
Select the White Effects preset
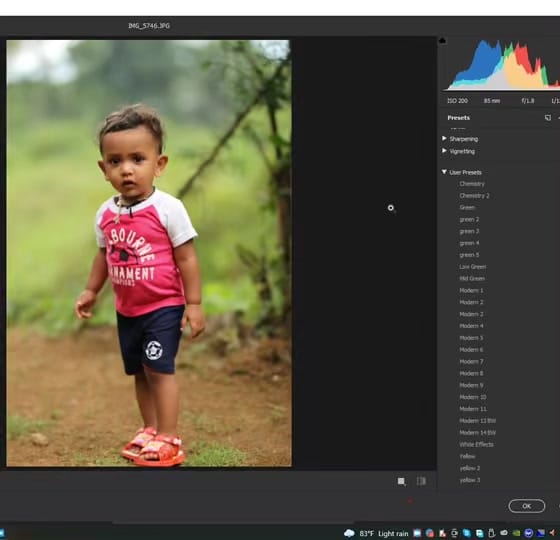(x=476, y=444)
